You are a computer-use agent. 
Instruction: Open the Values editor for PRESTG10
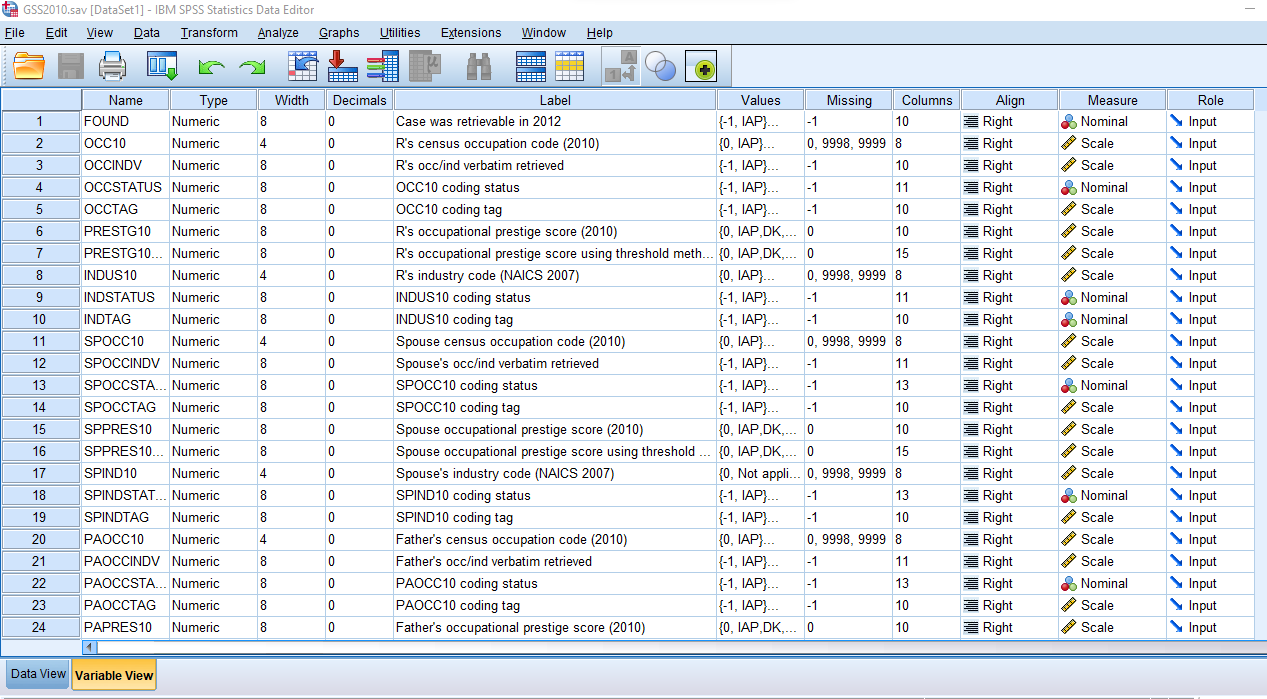(x=760, y=231)
